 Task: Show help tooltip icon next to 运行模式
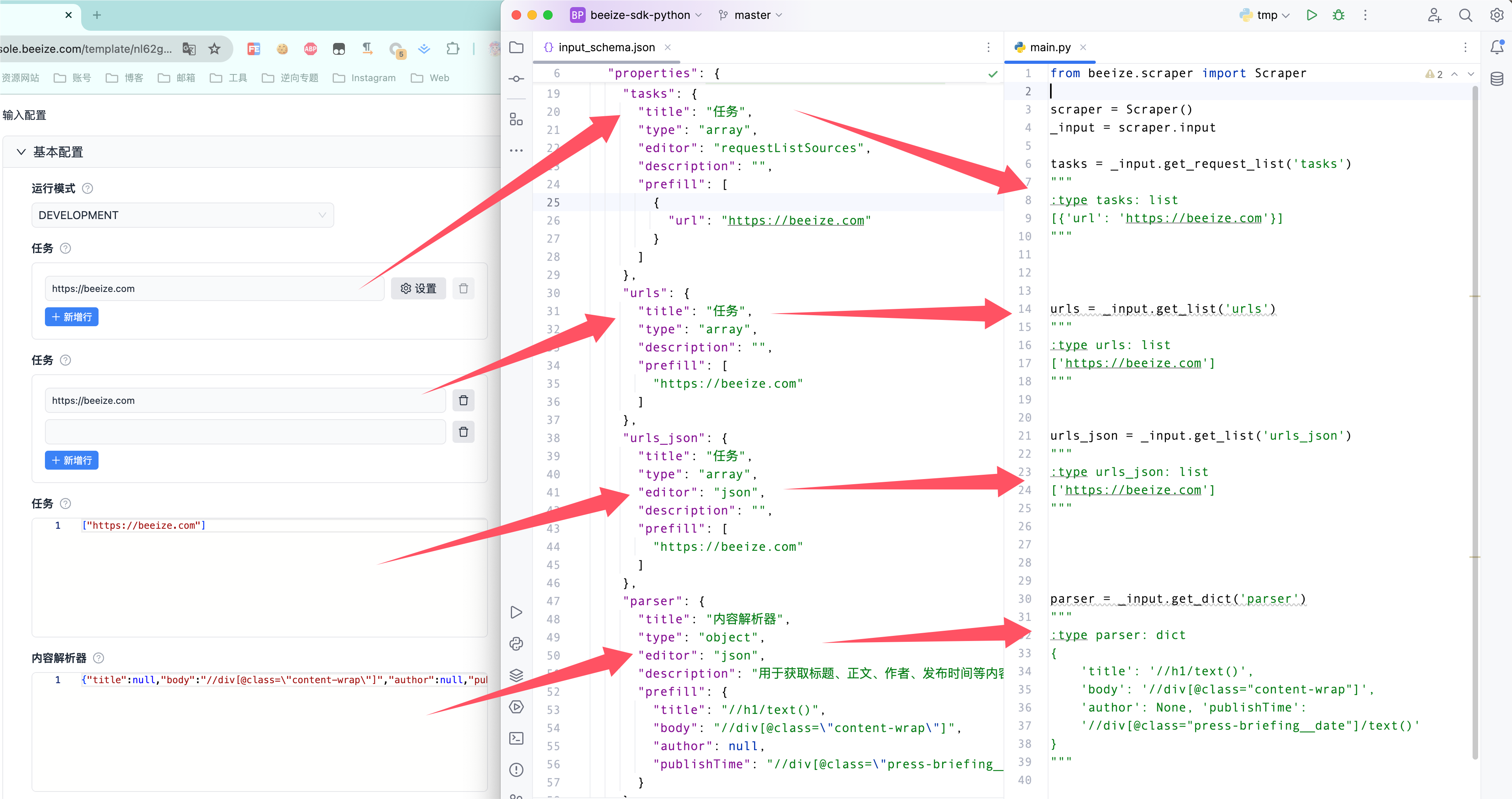(88, 188)
